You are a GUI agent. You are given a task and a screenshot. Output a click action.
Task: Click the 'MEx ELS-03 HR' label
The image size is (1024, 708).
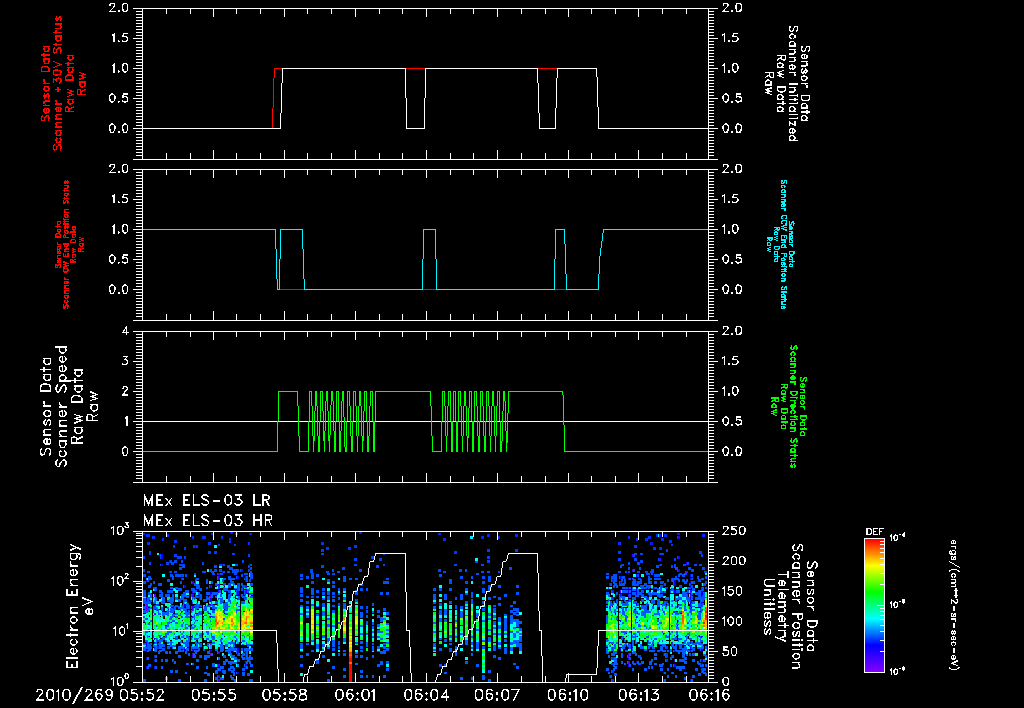point(208,521)
